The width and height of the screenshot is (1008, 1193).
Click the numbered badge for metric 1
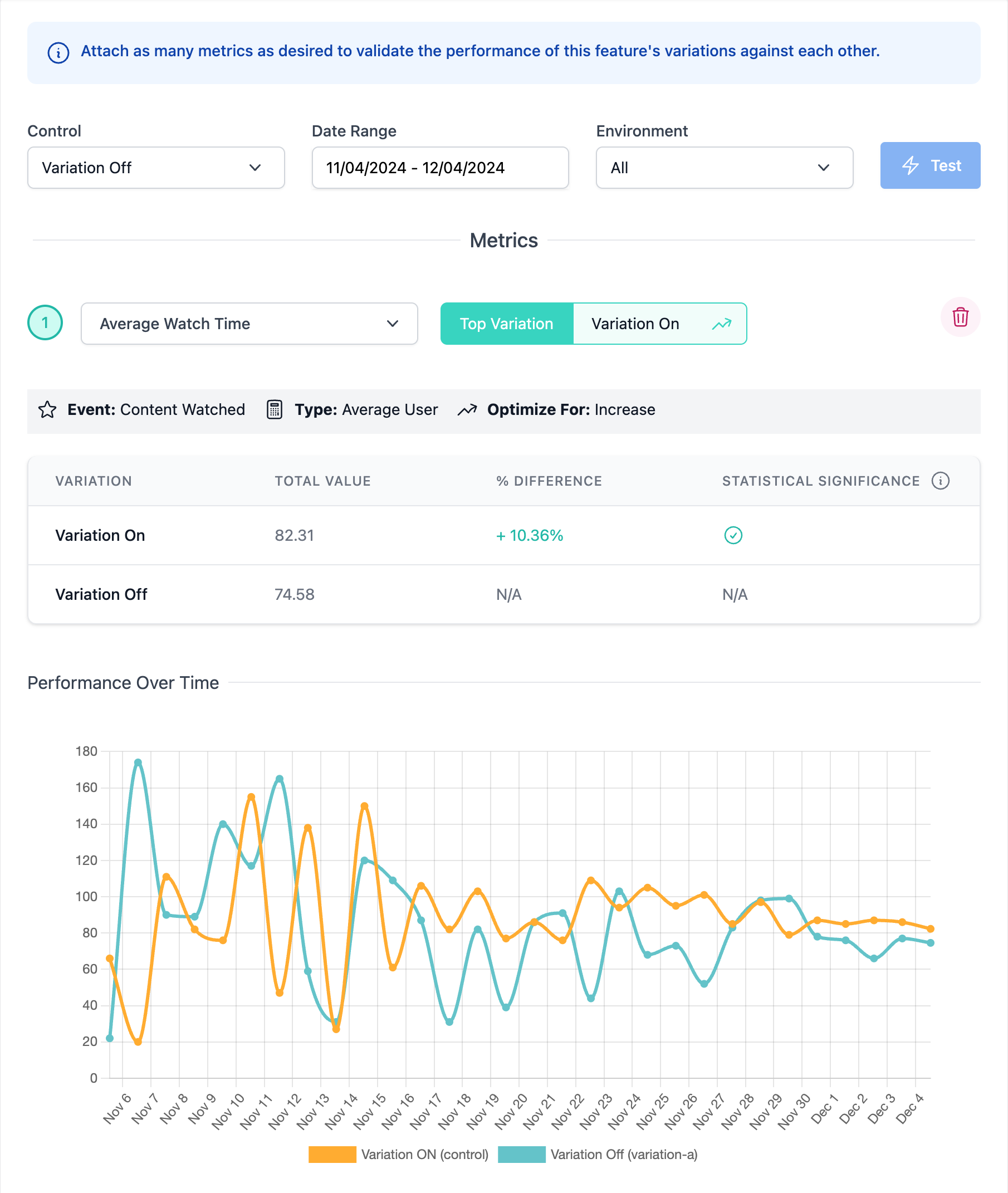(45, 323)
